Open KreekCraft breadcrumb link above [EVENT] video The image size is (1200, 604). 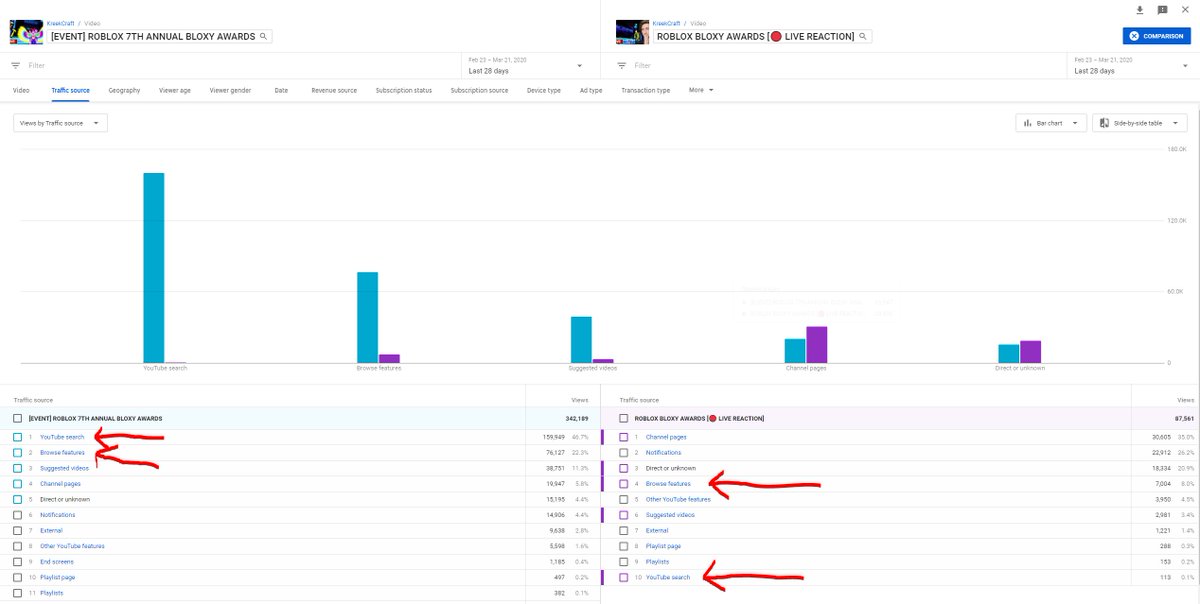point(62,22)
